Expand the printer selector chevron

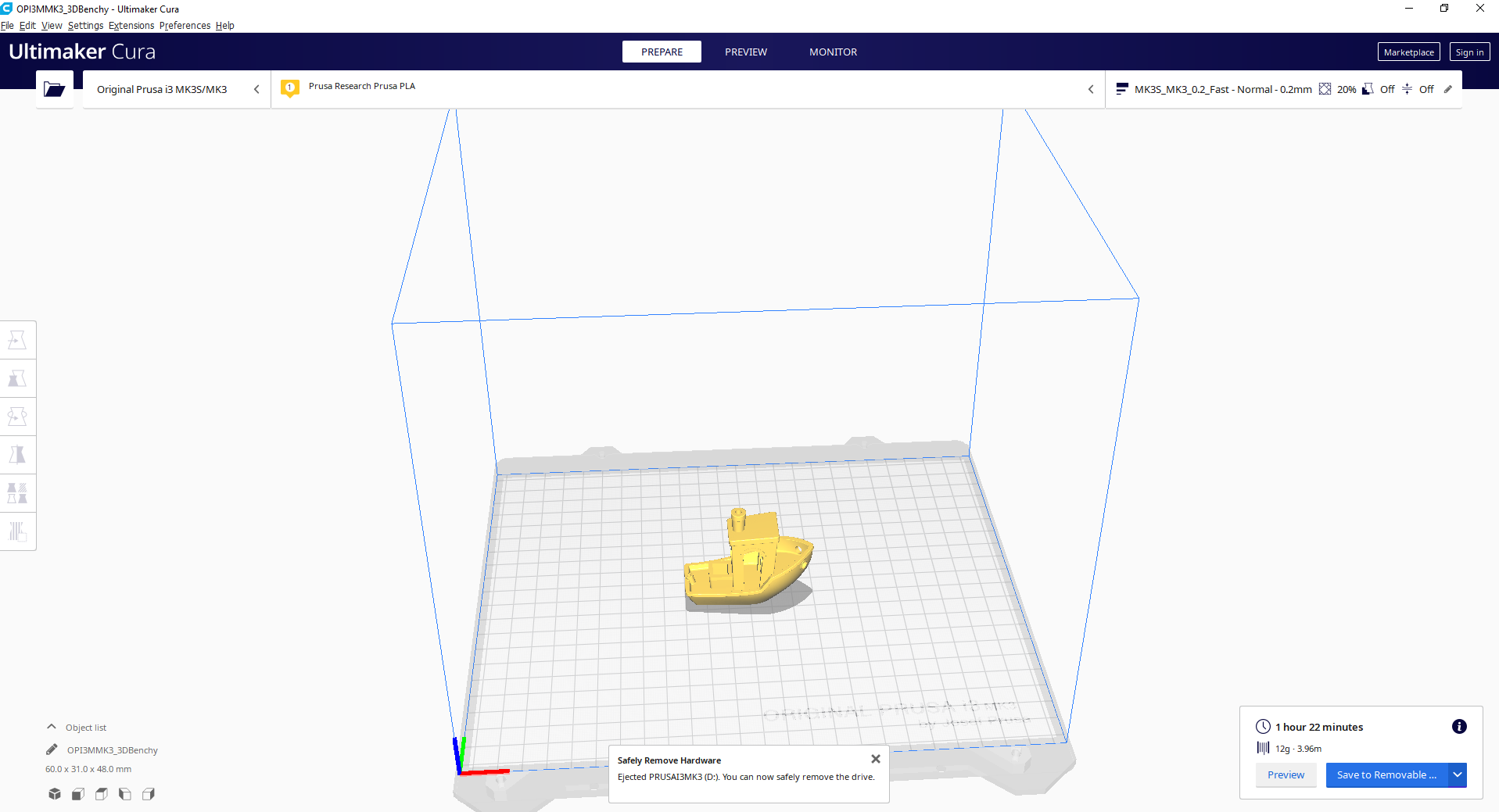pos(256,89)
